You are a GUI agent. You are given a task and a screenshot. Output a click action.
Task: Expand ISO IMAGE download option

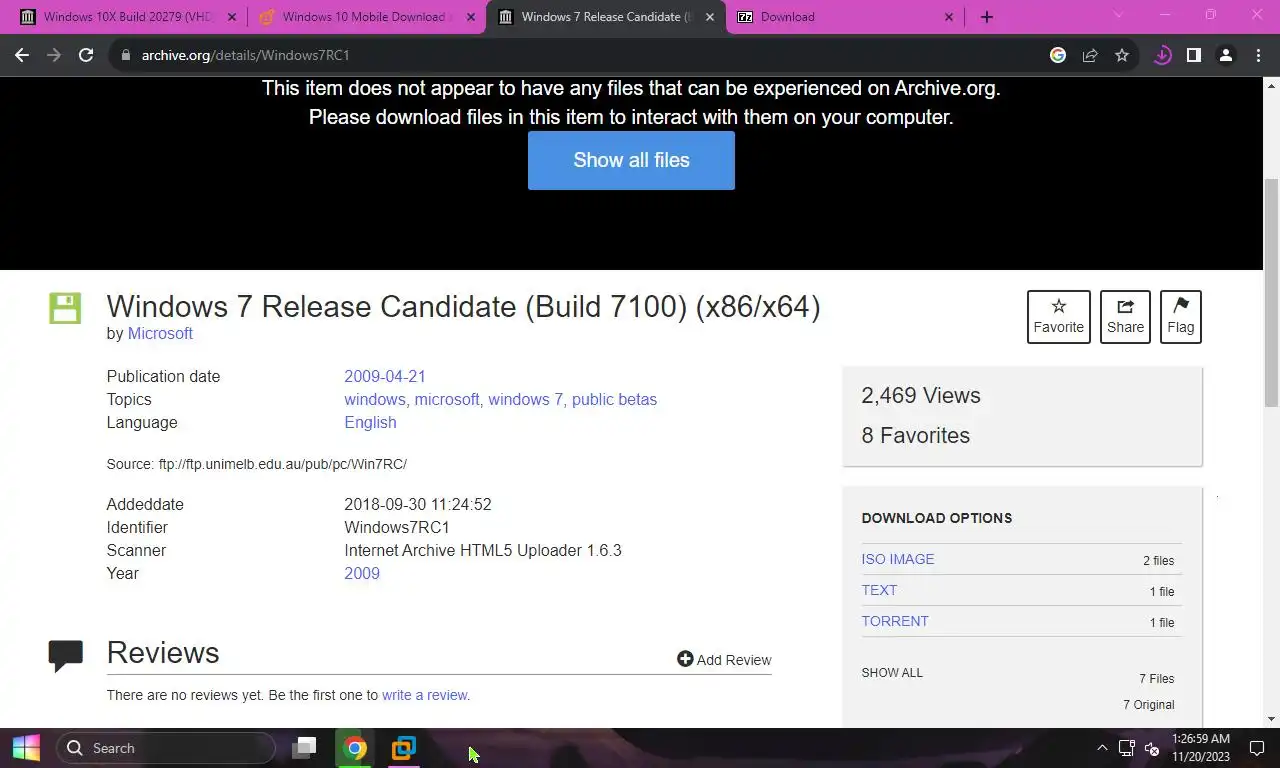(x=898, y=559)
